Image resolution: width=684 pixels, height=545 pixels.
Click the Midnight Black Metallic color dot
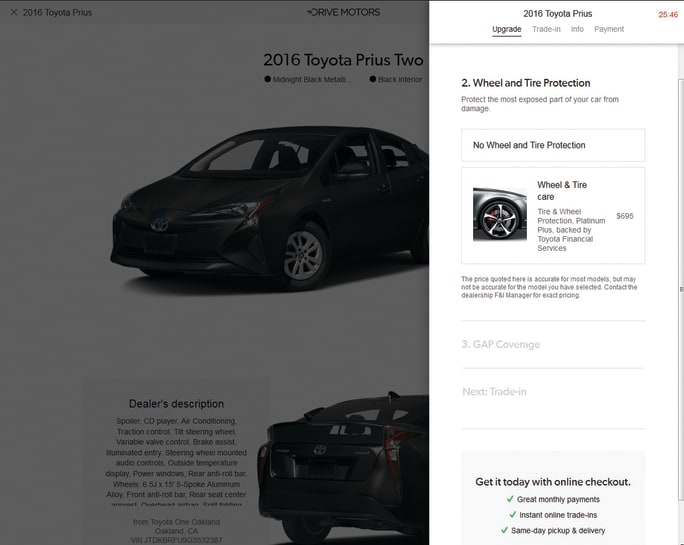(268, 79)
